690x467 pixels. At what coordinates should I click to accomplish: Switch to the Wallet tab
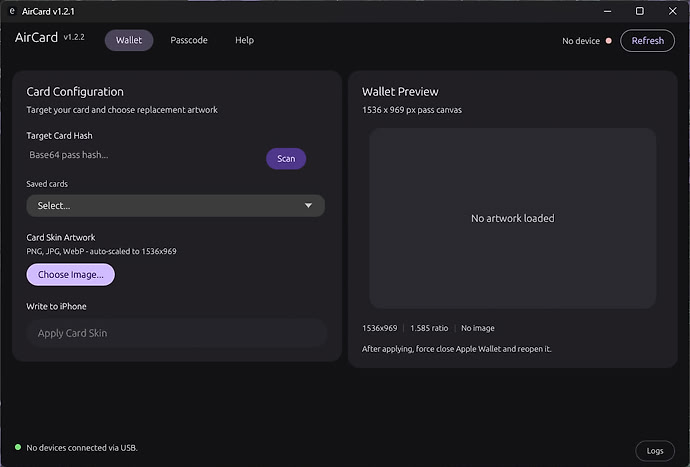point(129,40)
